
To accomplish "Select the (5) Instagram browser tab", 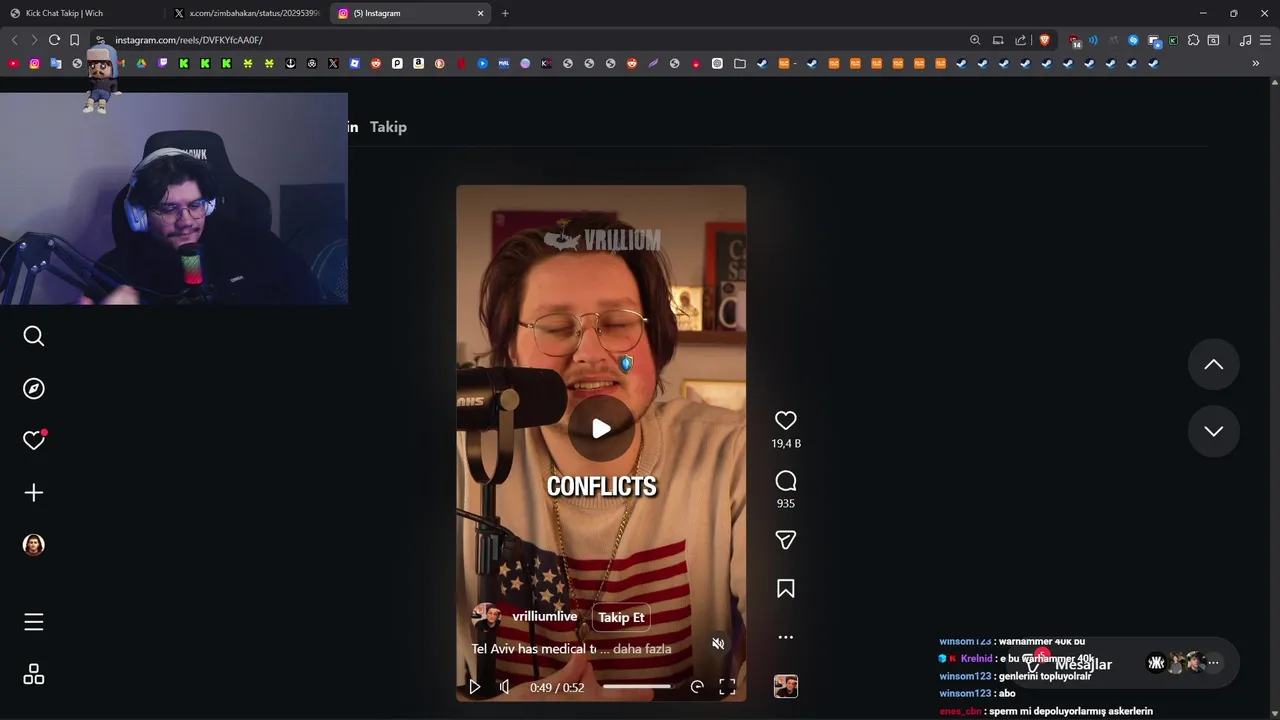I will (411, 13).
